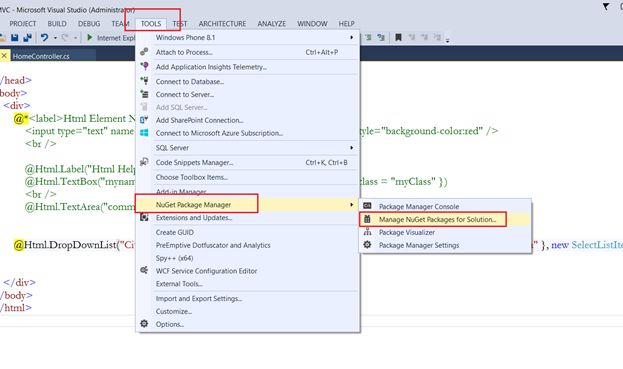Click the TOOLS menu

click(x=151, y=24)
